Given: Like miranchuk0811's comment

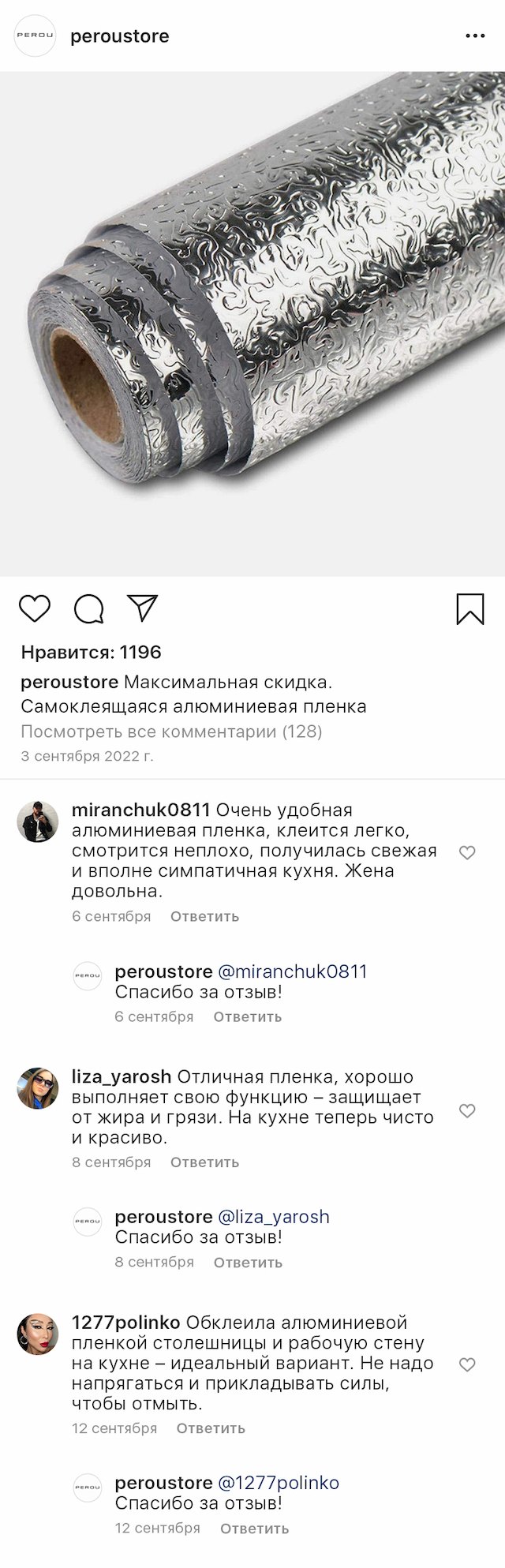Looking at the screenshot, I should [x=467, y=852].
